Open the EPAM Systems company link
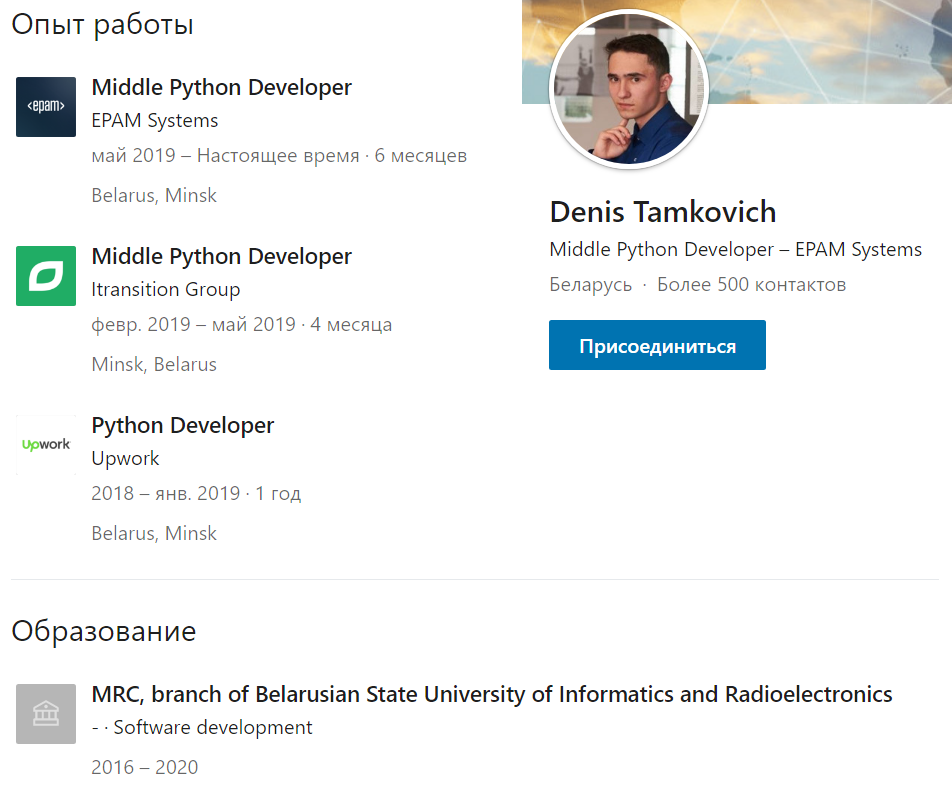 [154, 121]
